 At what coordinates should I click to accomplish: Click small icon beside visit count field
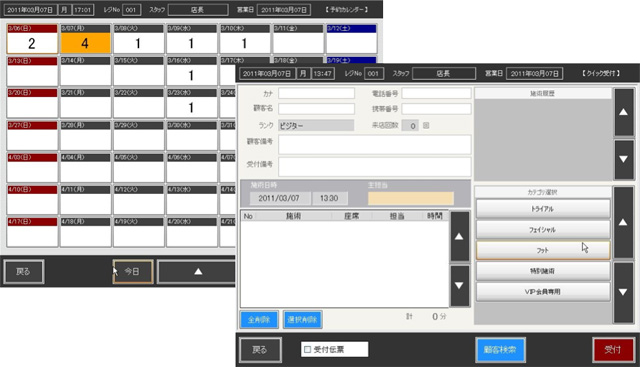426,126
